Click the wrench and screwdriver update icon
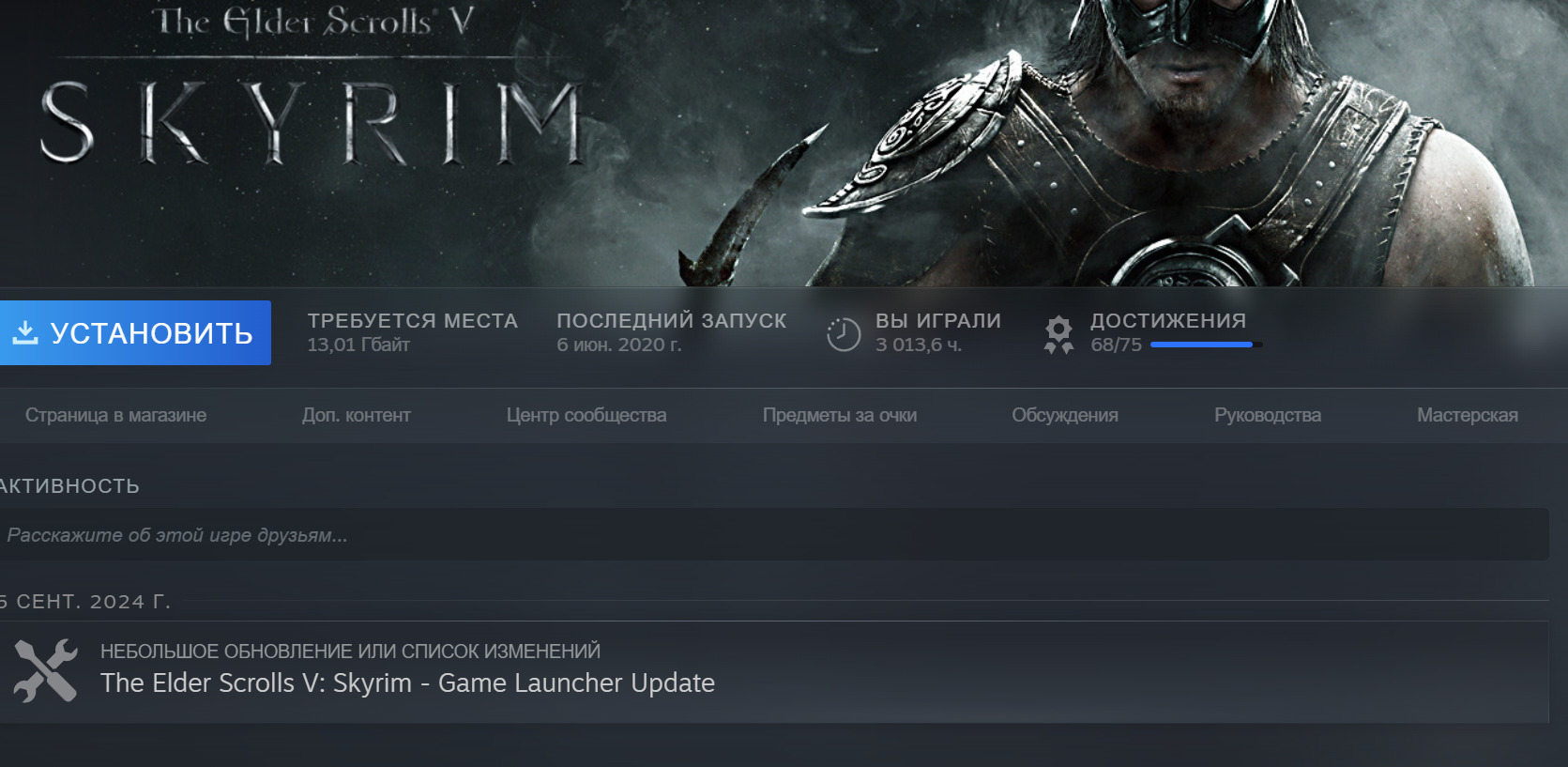This screenshot has height=767, width=1568. (45, 670)
